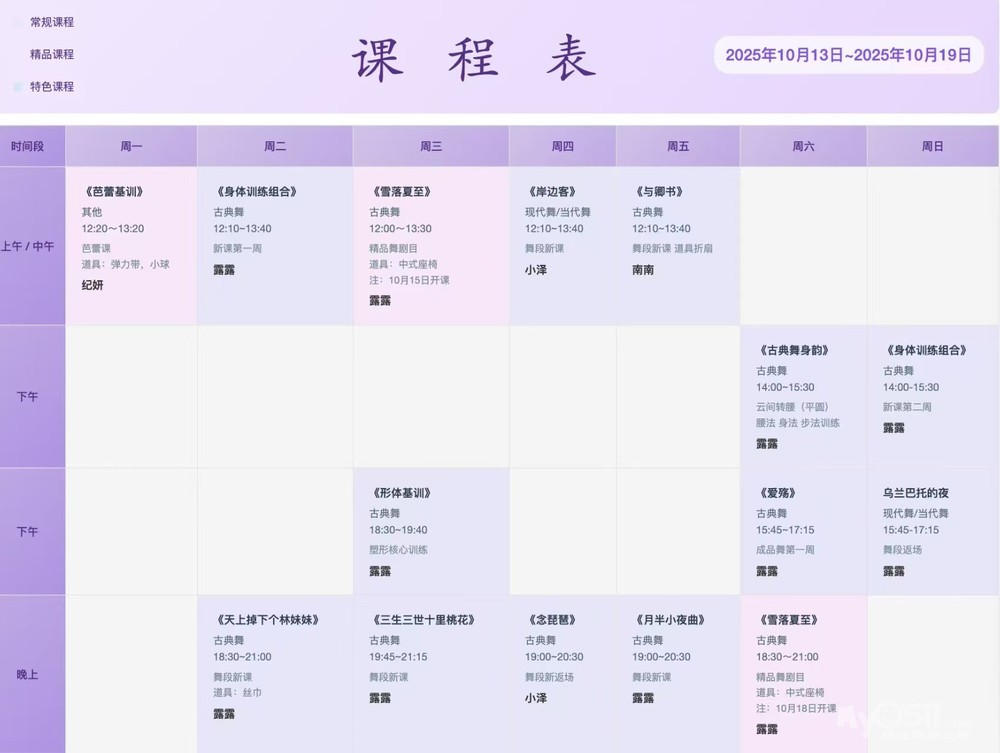Click the date range 2025年10月13日~2025年10月19日 pill
Screen dimensions: 1000x753
pyautogui.click(x=848, y=55)
